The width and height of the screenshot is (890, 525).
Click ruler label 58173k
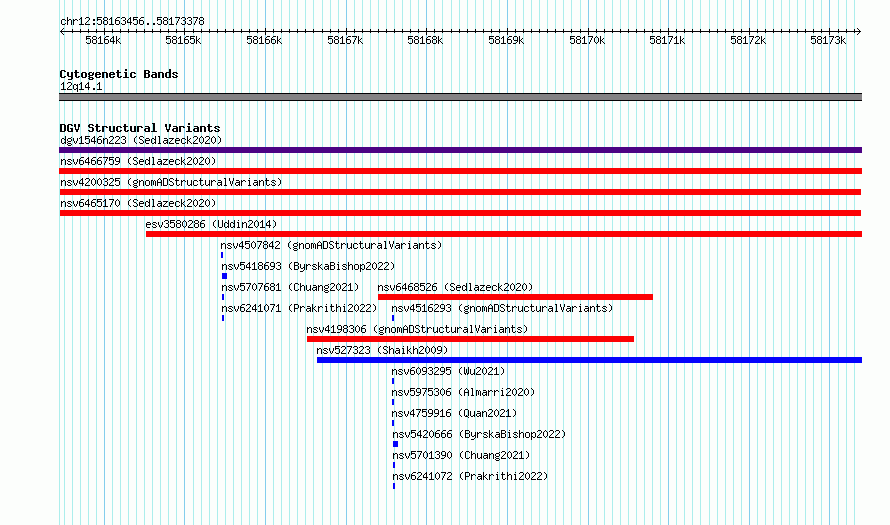click(x=828, y=40)
